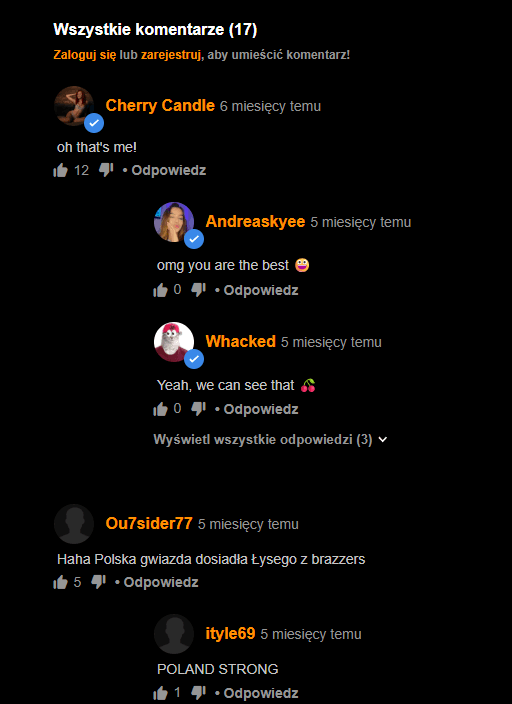Like Ou7sider77's comment with thumbs up
The height and width of the screenshot is (704, 512).
pos(60,582)
